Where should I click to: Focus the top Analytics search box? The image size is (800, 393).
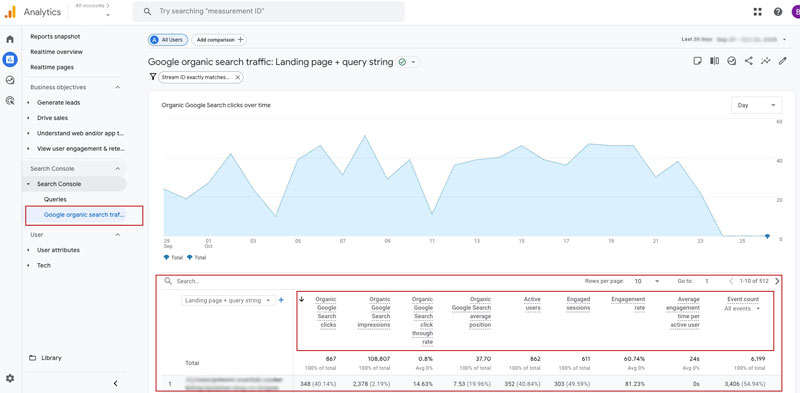coord(268,11)
